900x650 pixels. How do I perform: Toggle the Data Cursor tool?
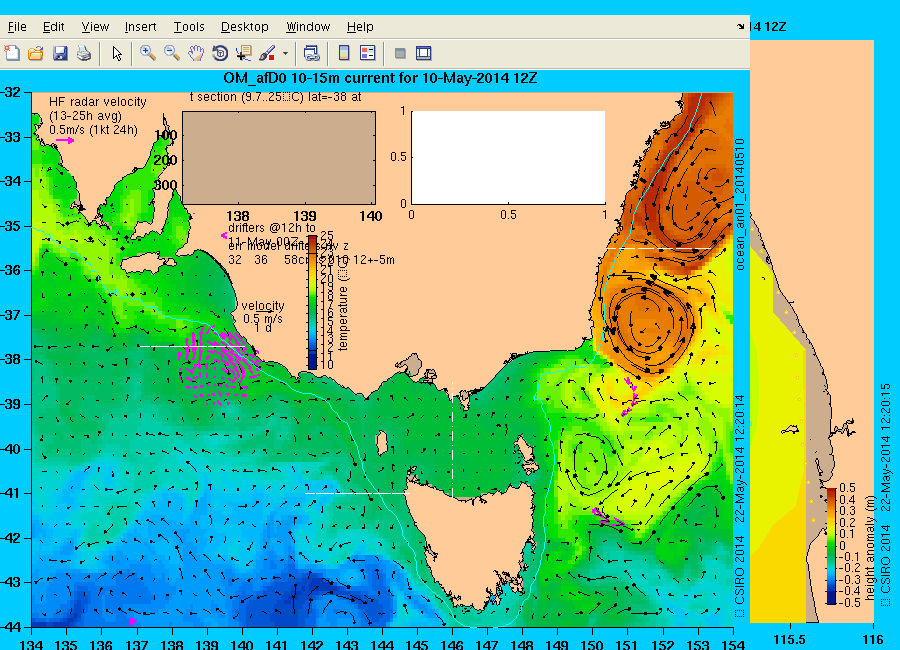click(x=244, y=53)
